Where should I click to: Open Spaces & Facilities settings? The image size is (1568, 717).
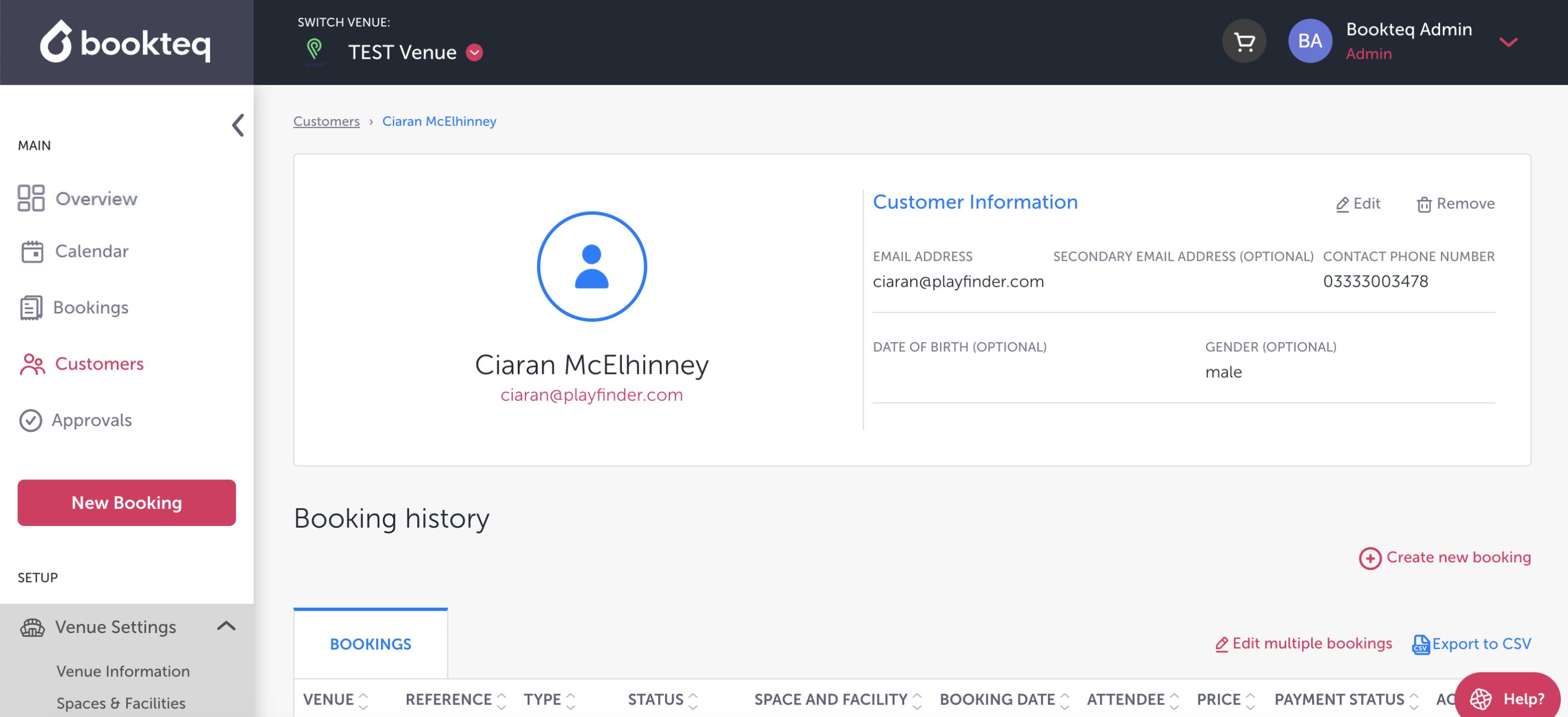[121, 703]
